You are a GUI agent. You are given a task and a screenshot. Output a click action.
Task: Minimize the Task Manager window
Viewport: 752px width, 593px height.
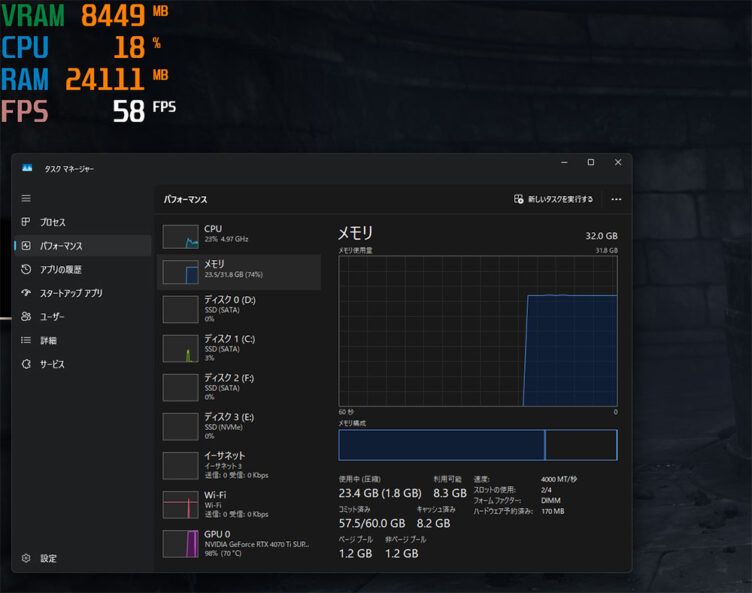tap(564, 163)
